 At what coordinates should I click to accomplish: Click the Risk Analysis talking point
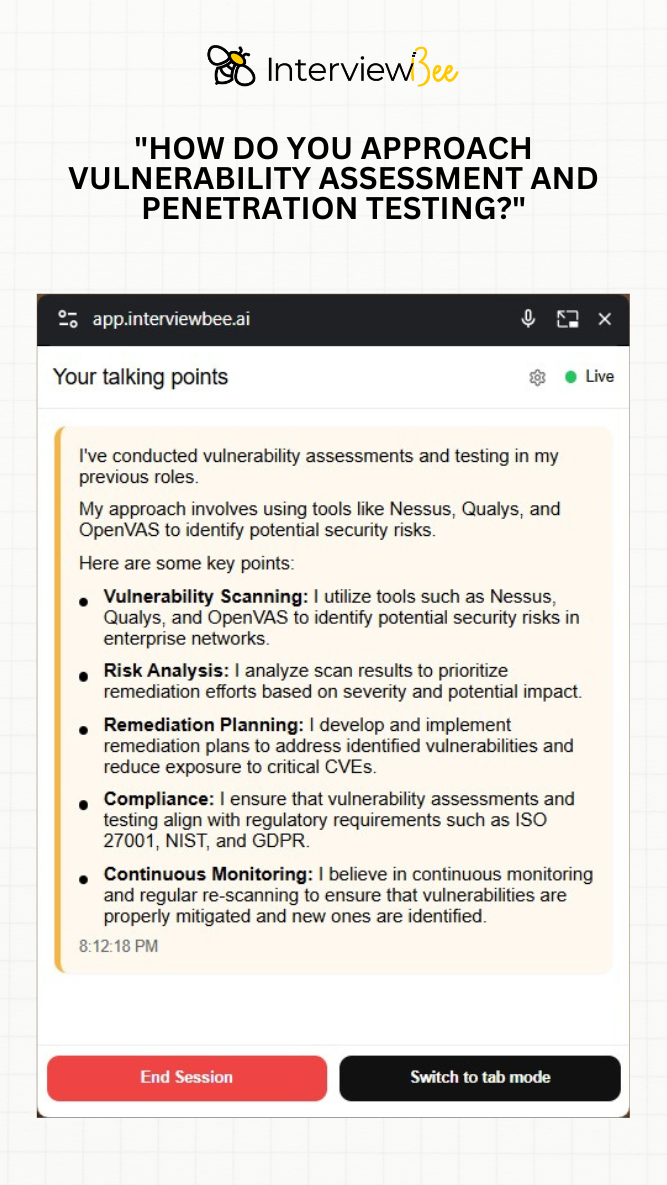click(x=340, y=680)
